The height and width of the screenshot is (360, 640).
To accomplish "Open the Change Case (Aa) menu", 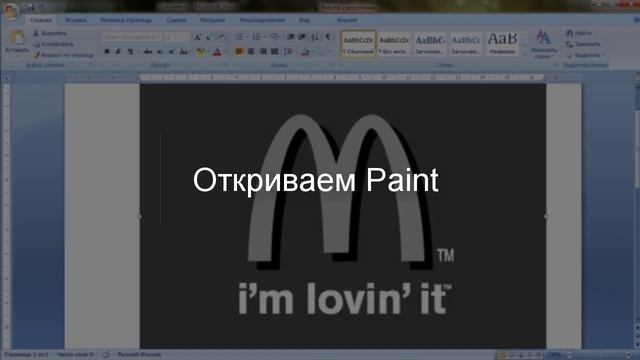I will pyautogui.click(x=184, y=52).
